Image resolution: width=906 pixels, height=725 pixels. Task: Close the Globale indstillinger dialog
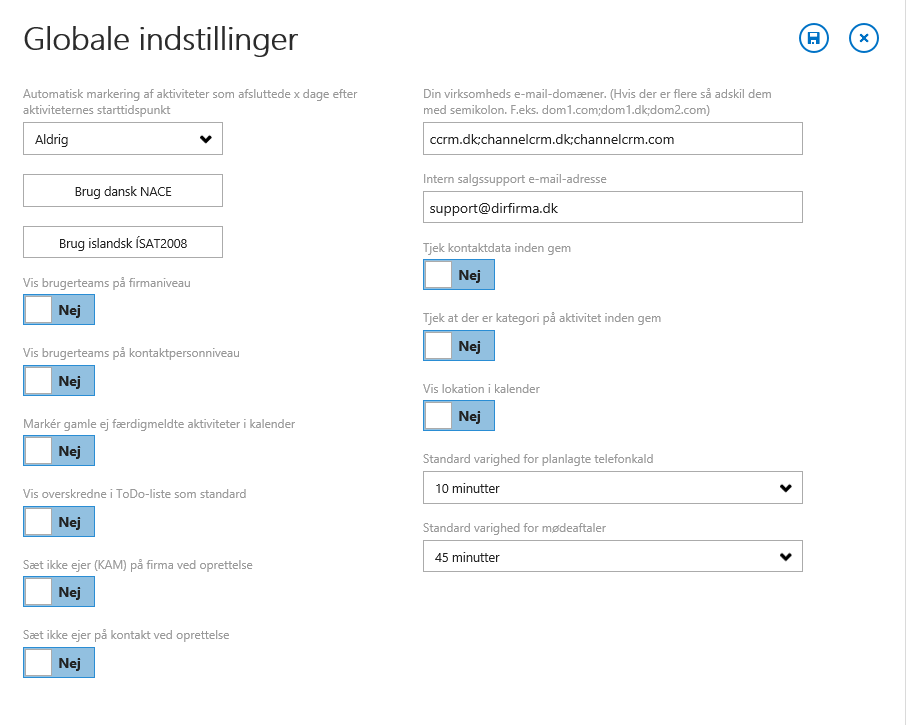click(864, 38)
